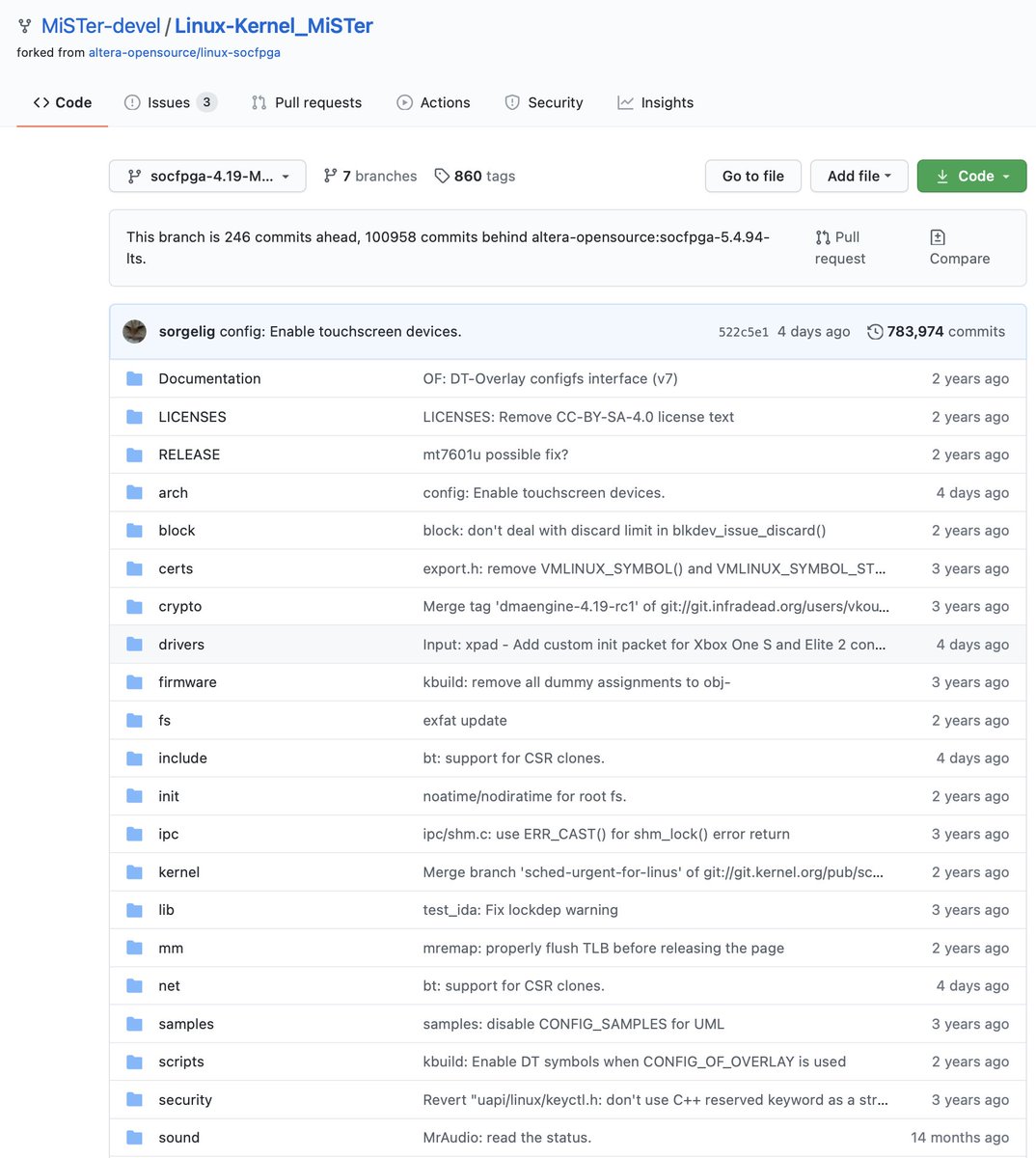Open the firmware folder name link
The image size is (1036, 1158).
click(187, 682)
